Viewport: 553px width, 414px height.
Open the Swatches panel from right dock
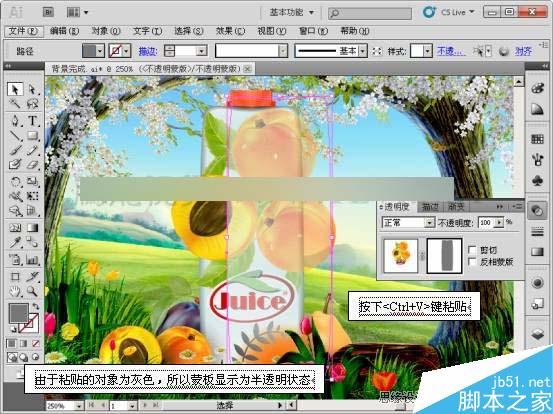pos(537,139)
